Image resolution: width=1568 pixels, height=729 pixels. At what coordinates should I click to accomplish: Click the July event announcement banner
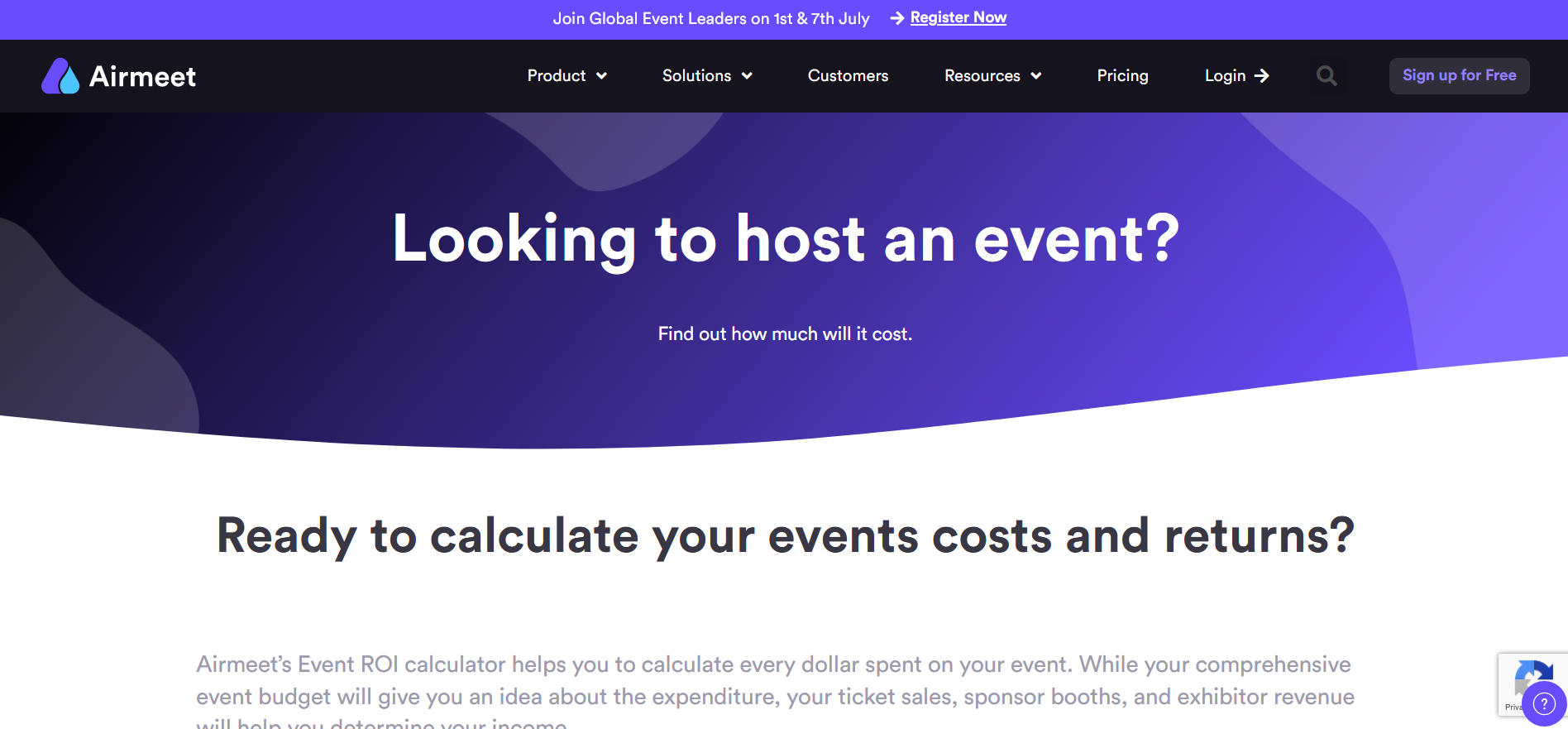click(x=711, y=18)
